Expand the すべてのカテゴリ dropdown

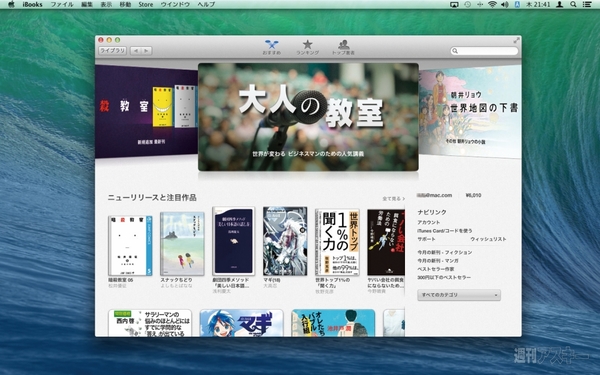459,295
